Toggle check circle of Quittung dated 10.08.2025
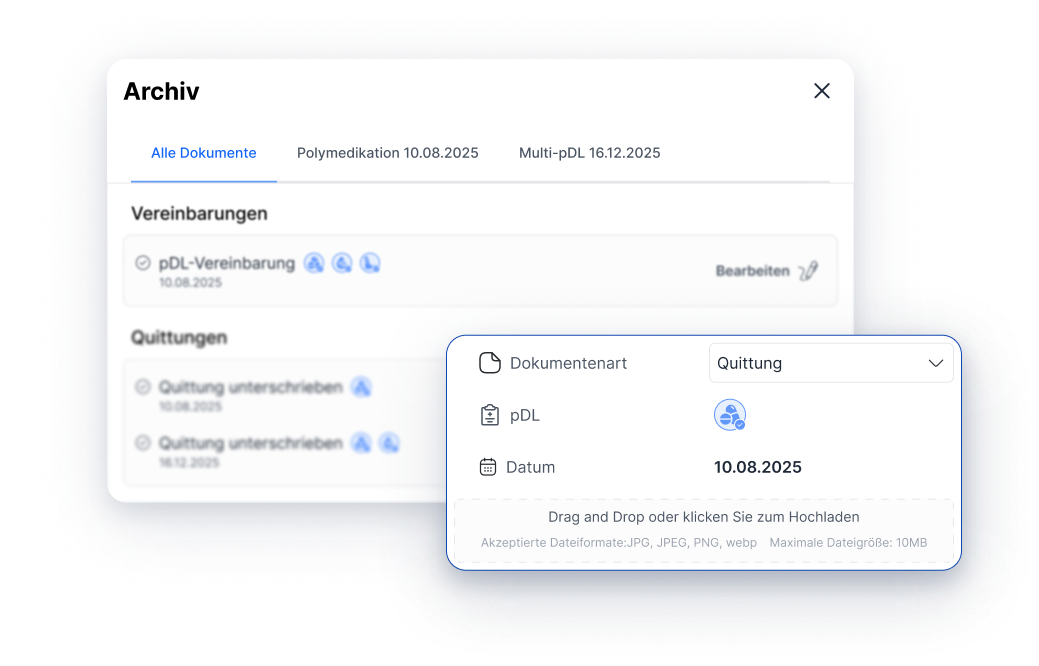 143,387
